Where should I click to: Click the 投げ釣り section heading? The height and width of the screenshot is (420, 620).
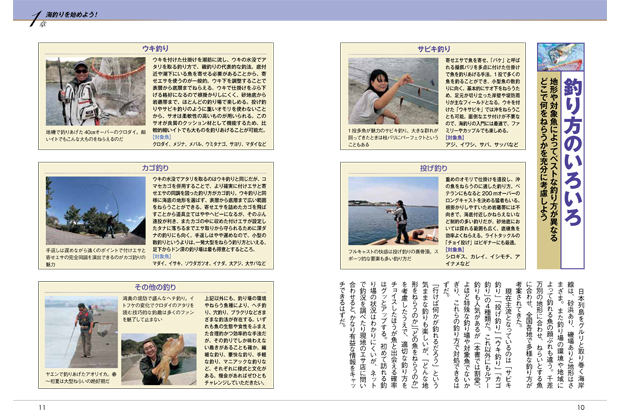(434, 168)
